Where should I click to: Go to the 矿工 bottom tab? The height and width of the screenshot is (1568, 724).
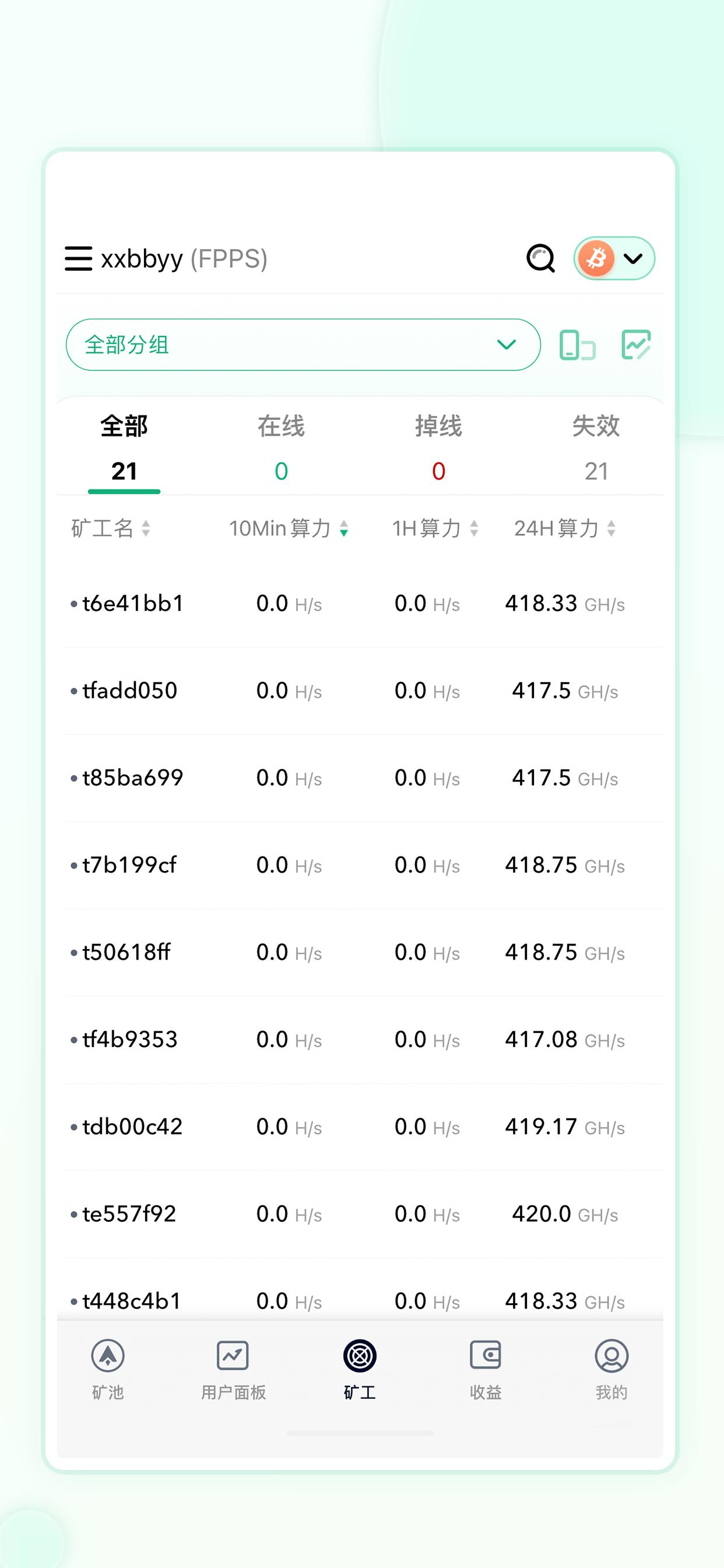point(360,1370)
